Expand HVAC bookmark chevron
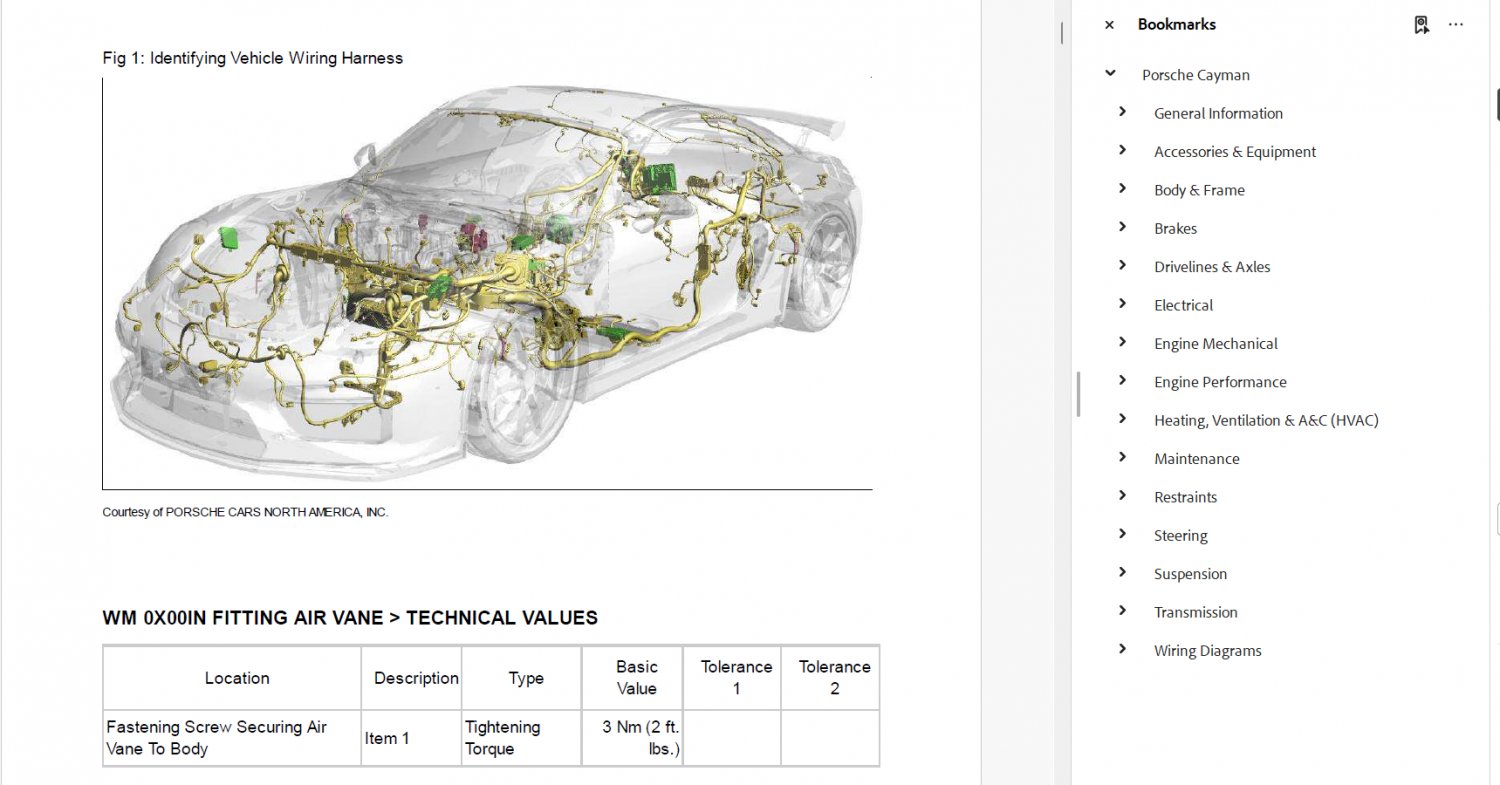Viewport: 1500px width, 785px height. coord(1123,419)
